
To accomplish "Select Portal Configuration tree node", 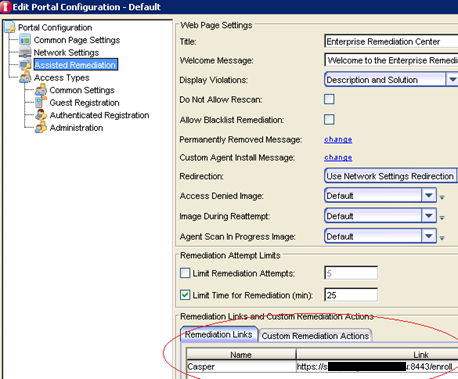I will pyautogui.click(x=55, y=27).
